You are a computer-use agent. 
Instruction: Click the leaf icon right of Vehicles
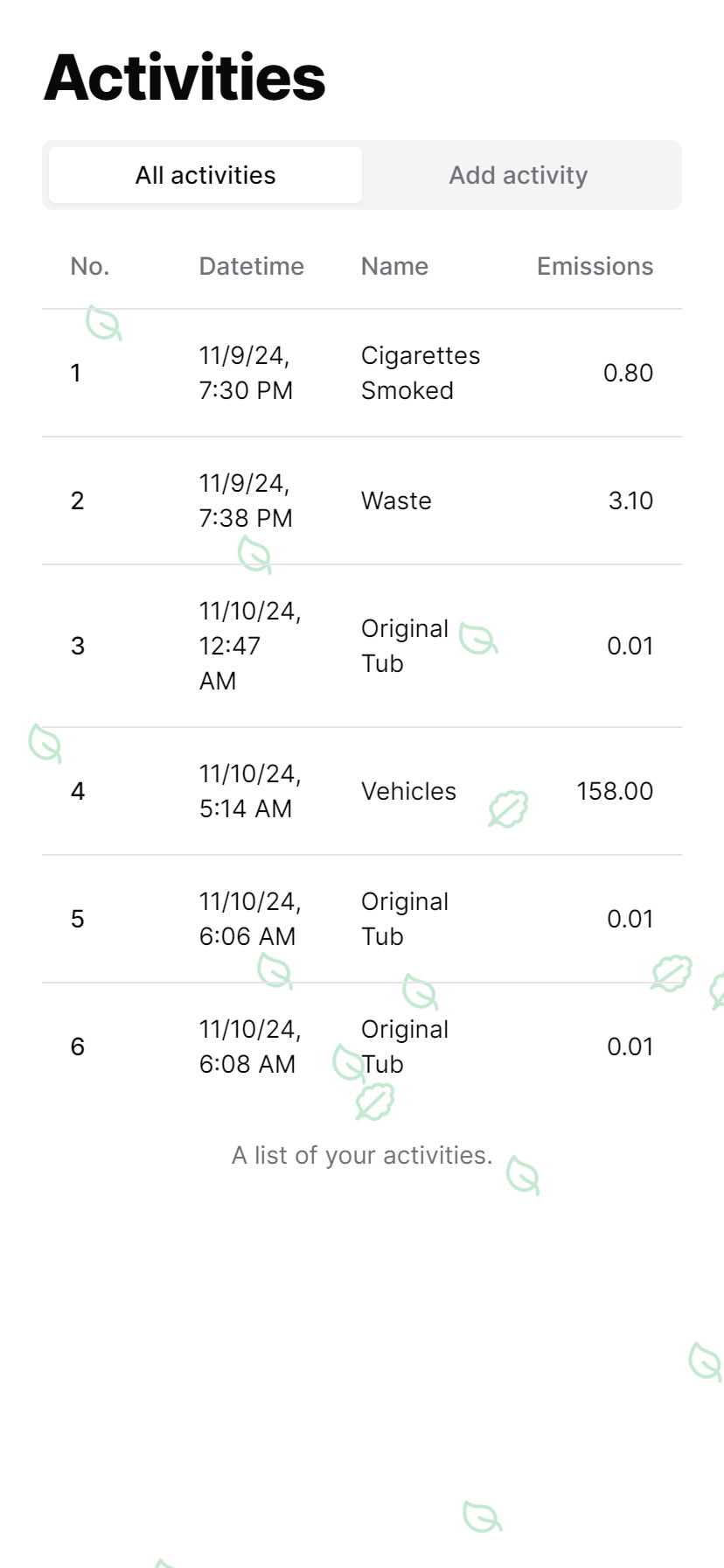[508, 808]
